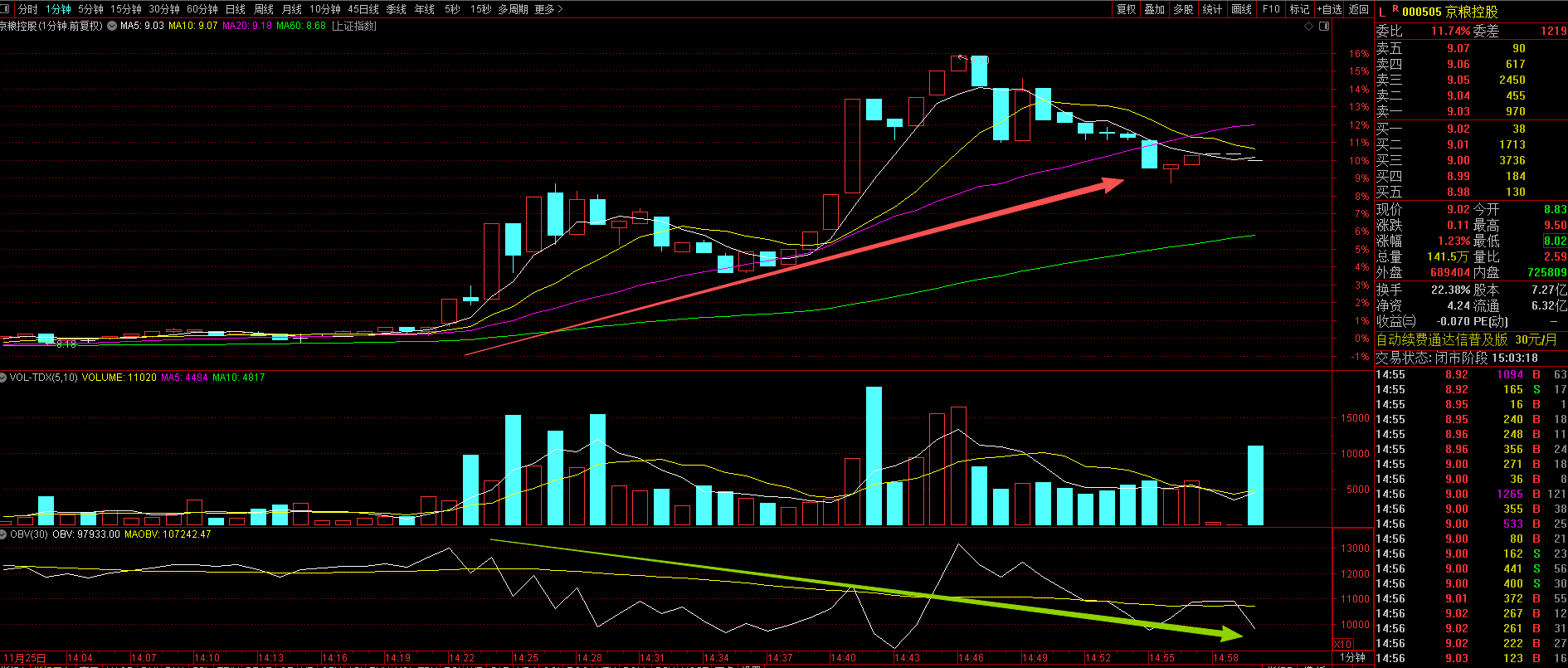Toggle 复权 price adjustment

pyautogui.click(x=1126, y=9)
